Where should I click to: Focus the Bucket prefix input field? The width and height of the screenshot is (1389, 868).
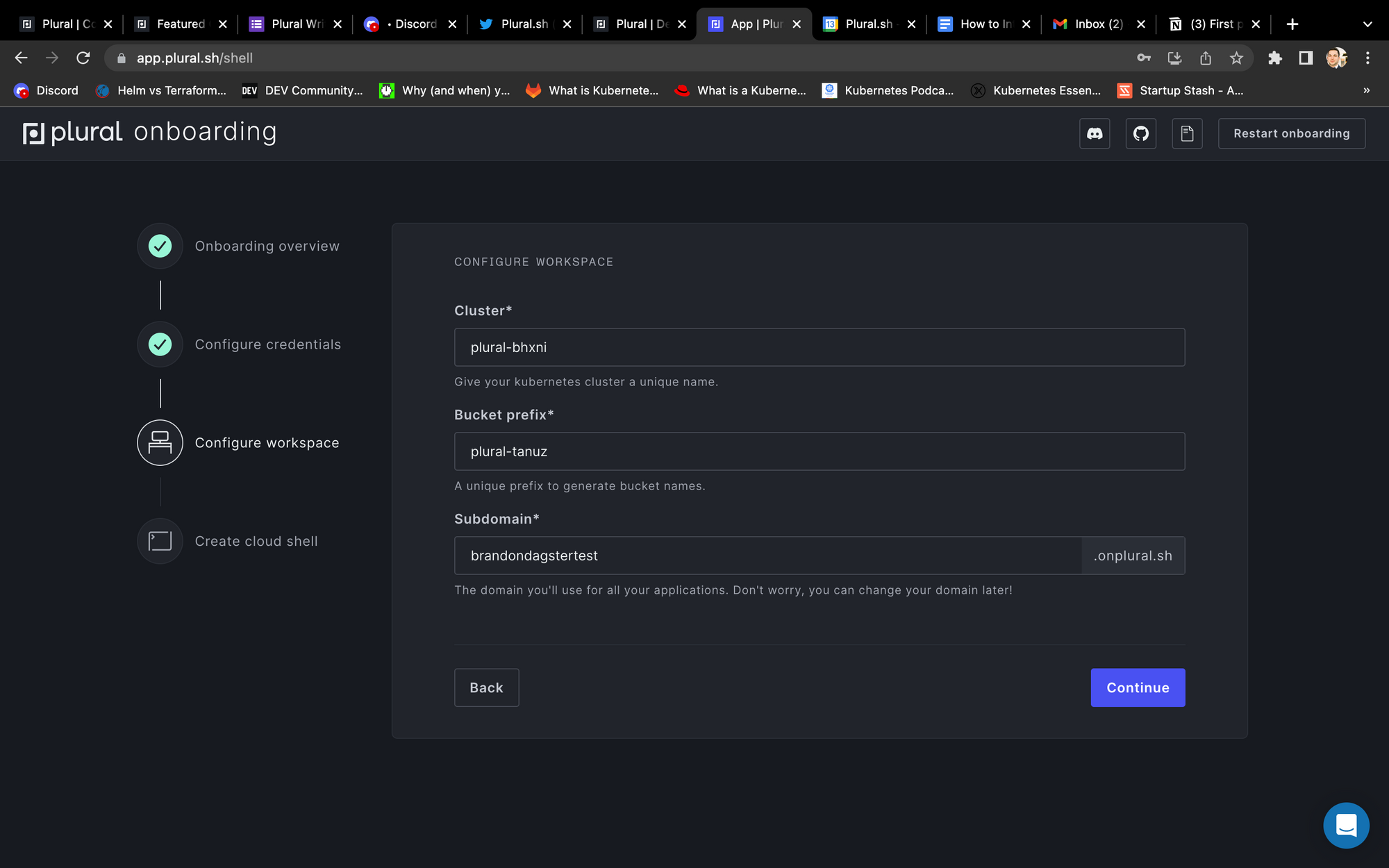820,451
